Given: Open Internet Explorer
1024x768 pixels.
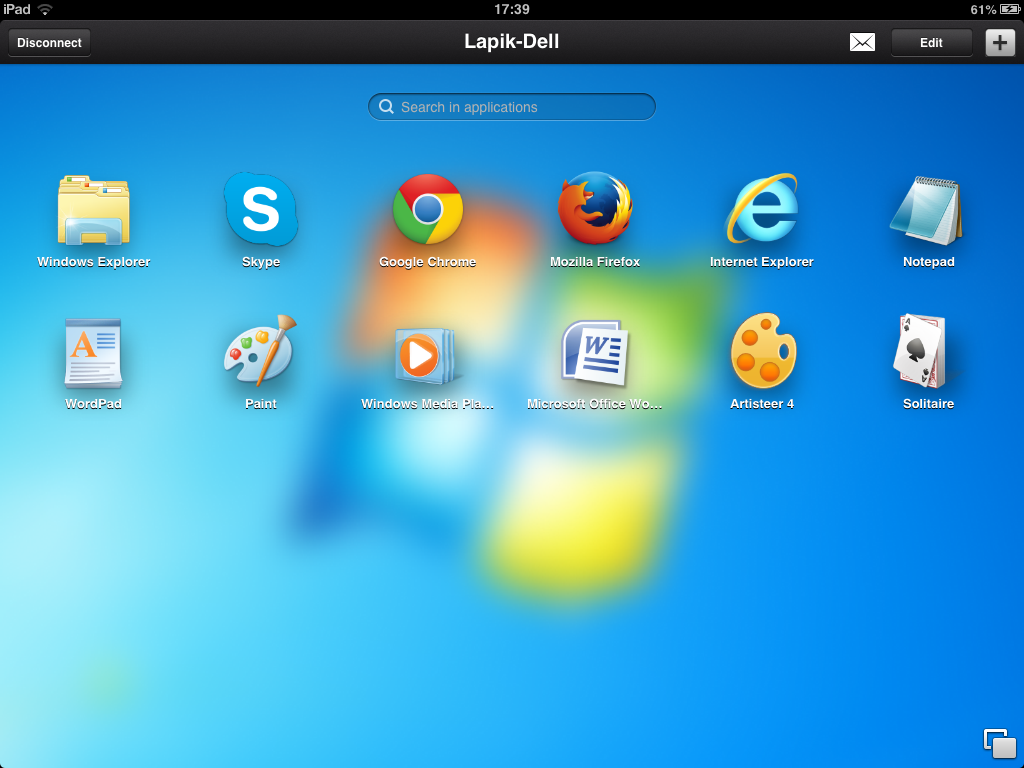Looking at the screenshot, I should coord(762,211).
